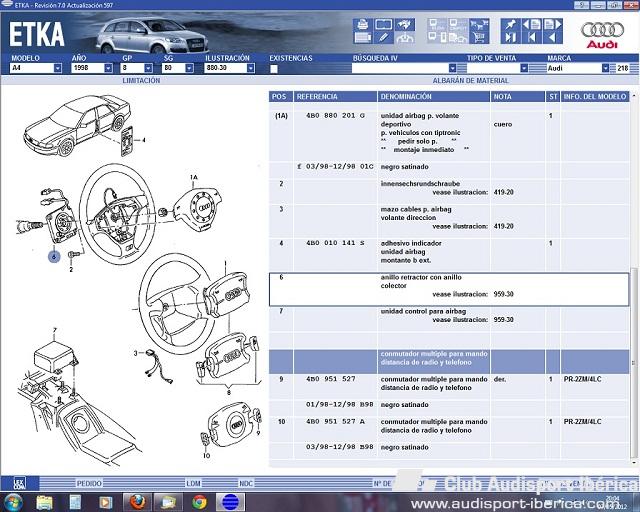This screenshot has width=640, height=512.
Task: Click the three shopping carts icon
Action: (x=479, y=24)
